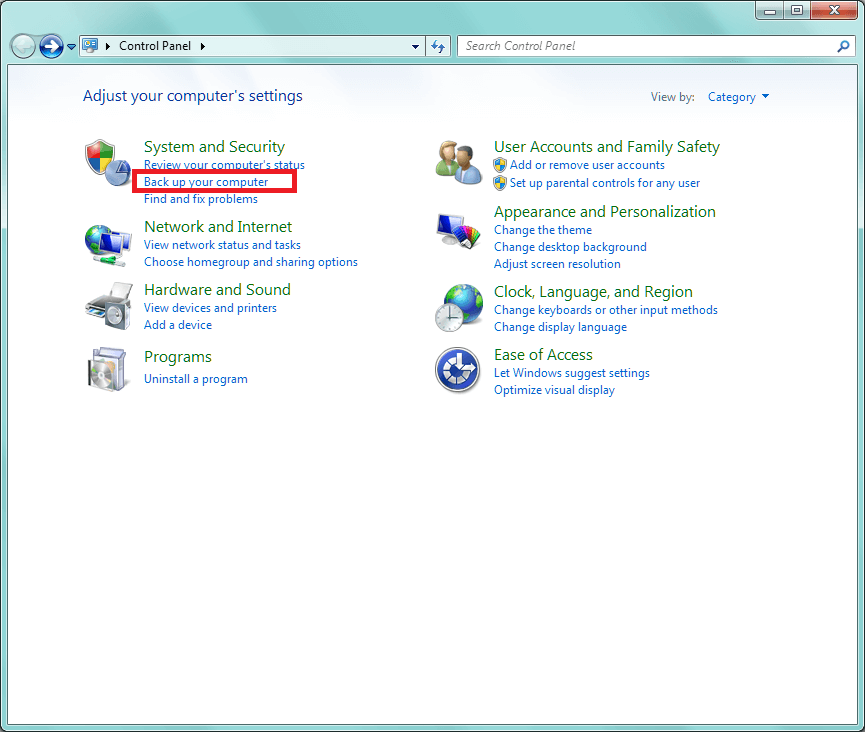
Task: Click Optimize visual display
Action: (x=554, y=390)
